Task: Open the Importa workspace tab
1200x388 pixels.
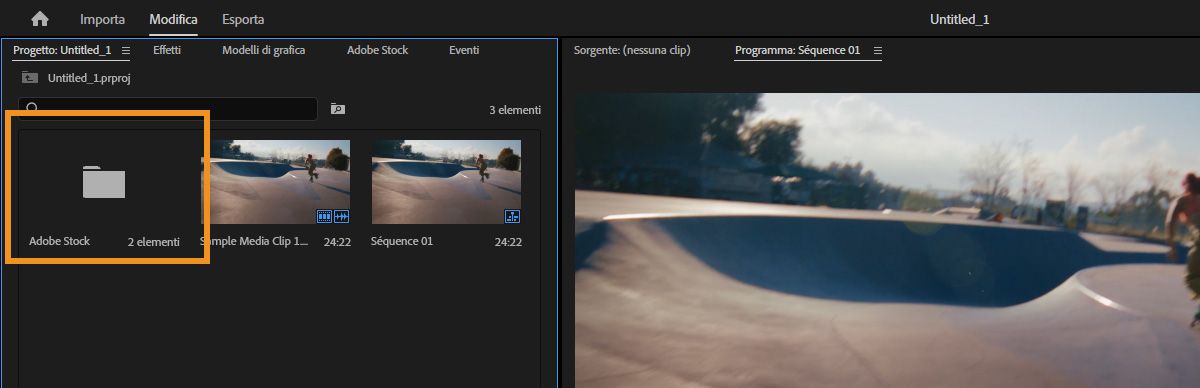Action: [102, 19]
